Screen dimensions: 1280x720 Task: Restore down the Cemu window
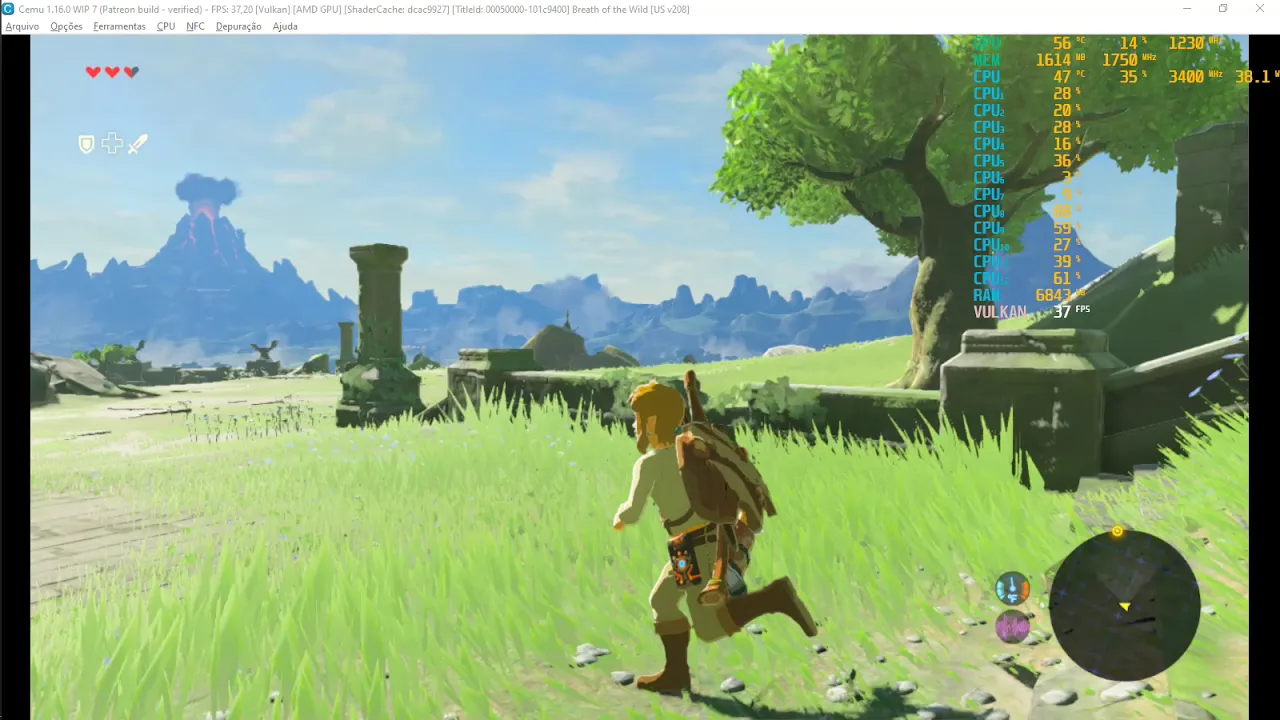1222,9
